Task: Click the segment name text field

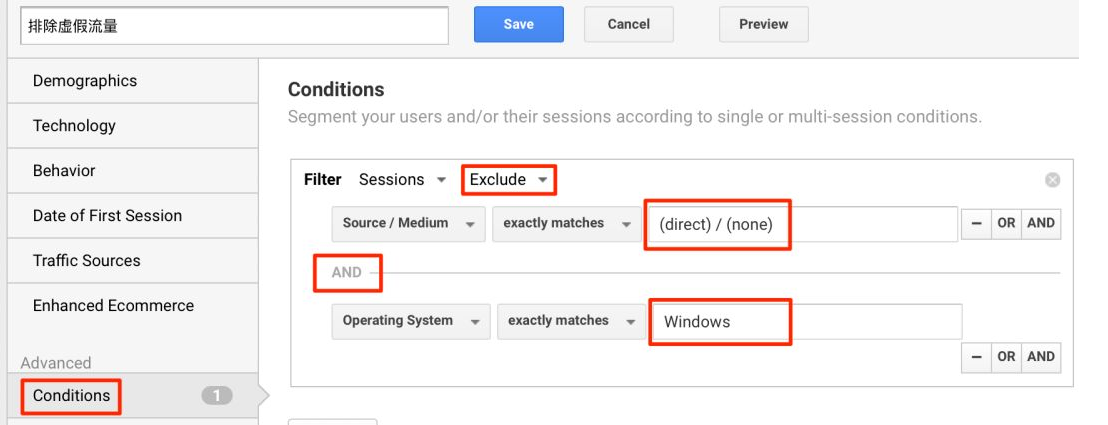Action: click(234, 26)
